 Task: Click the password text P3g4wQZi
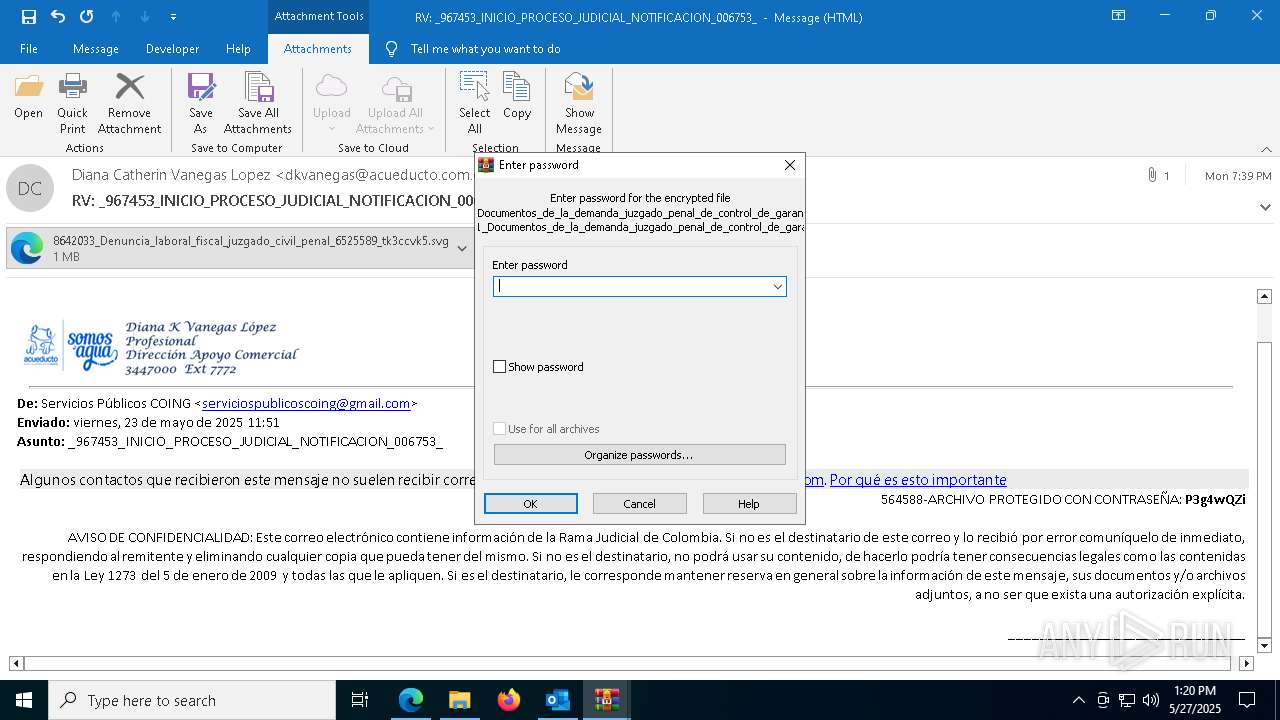coord(1215,500)
